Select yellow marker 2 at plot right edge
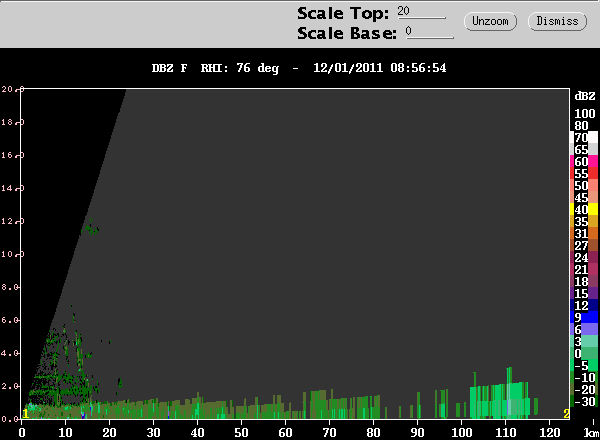This screenshot has width=600, height=440. pyautogui.click(x=566, y=414)
